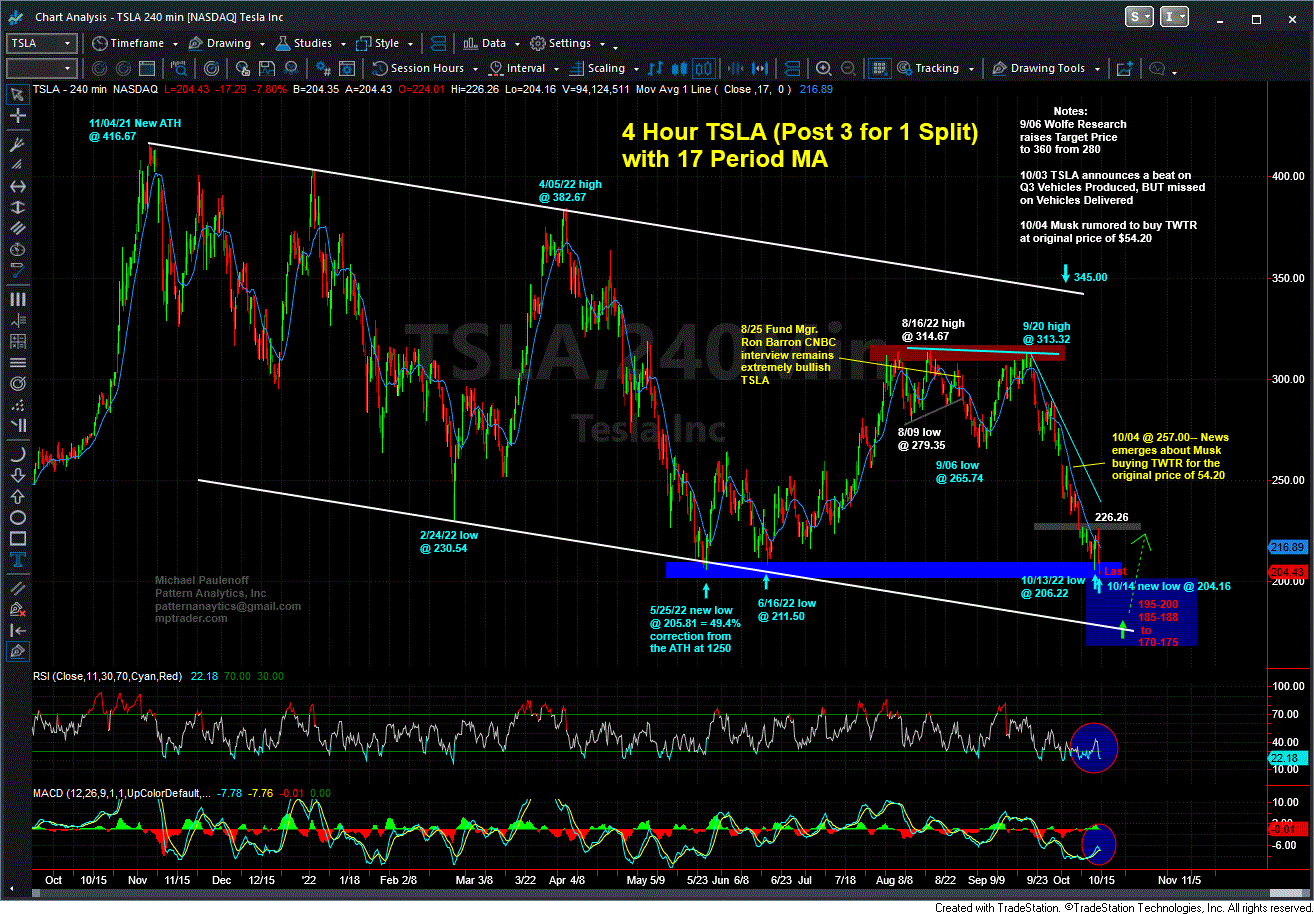Select the filled candlestick chart style icon
The image size is (1314, 914).
pyautogui.click(x=679, y=69)
